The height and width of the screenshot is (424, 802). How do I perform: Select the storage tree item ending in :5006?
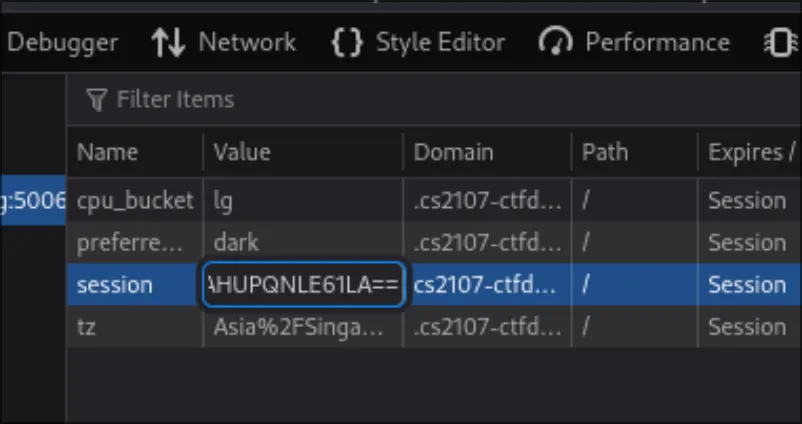[x=33, y=200]
